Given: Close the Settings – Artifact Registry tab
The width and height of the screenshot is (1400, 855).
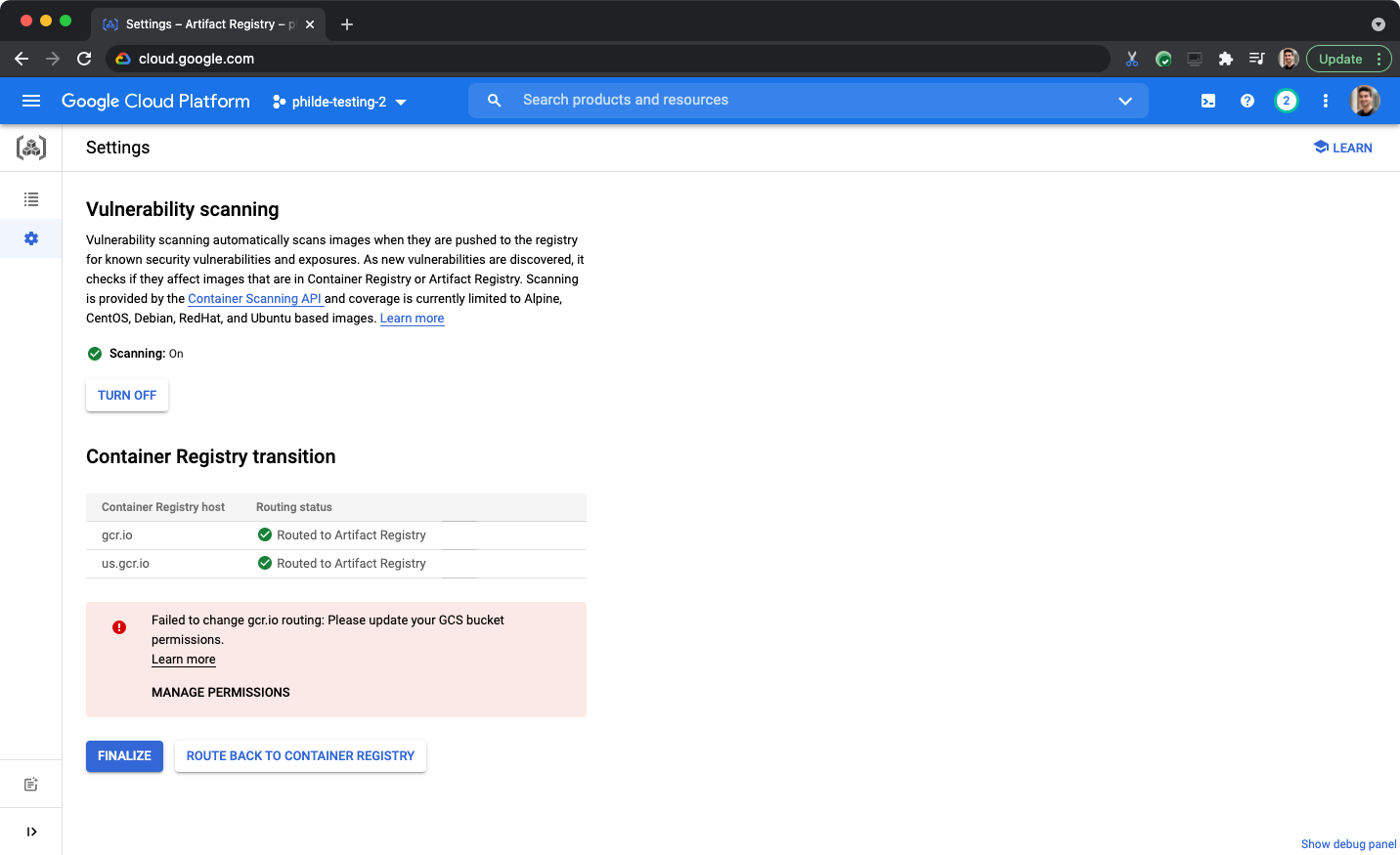Looking at the screenshot, I should (310, 24).
